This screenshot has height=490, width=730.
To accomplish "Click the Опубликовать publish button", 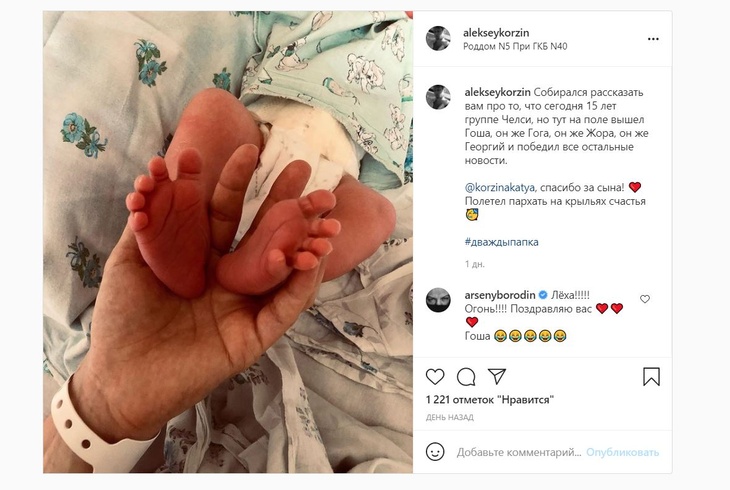I will [622, 452].
